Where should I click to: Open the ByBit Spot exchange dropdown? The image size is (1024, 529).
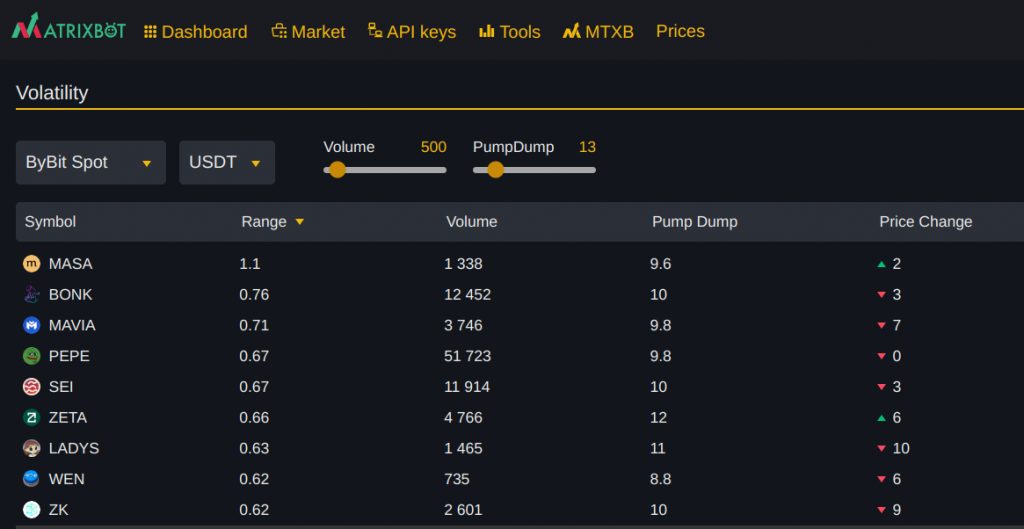pos(91,163)
